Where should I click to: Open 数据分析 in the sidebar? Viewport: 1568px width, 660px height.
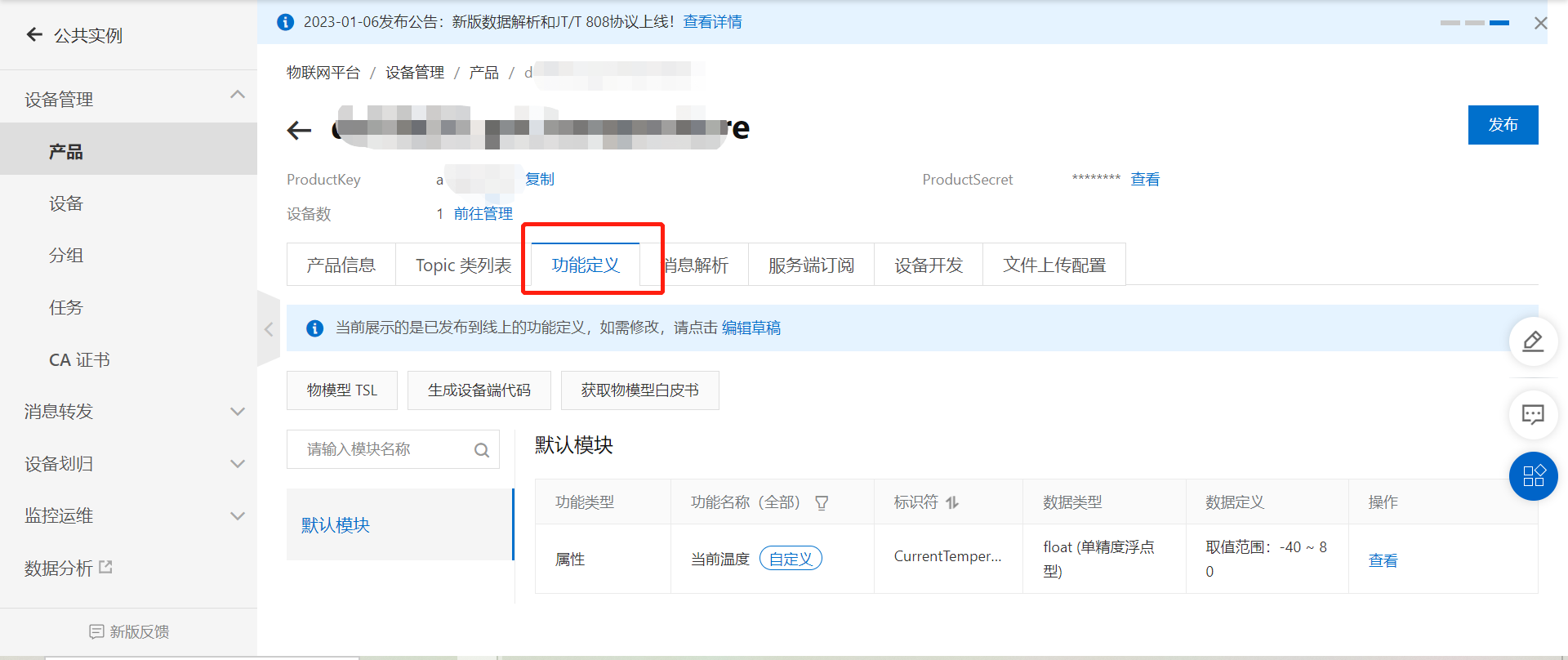tap(59, 569)
